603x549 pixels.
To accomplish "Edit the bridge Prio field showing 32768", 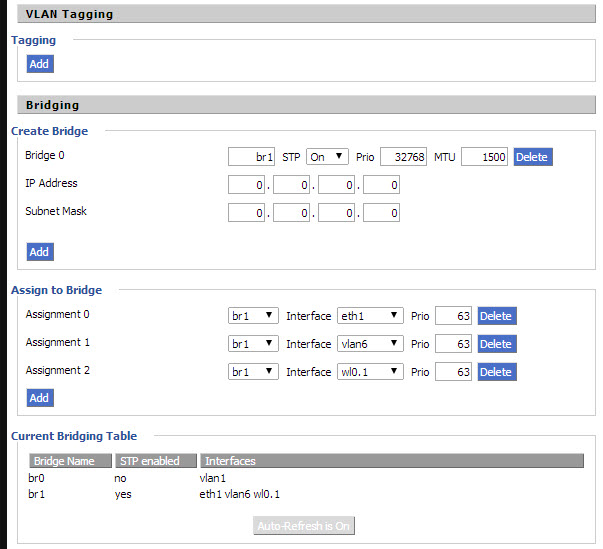I will point(403,157).
